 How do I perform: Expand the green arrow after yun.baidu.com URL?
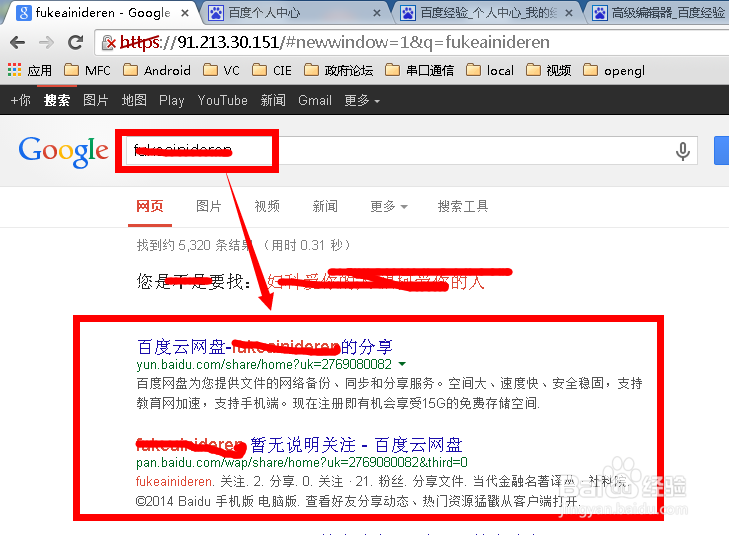click(x=402, y=363)
